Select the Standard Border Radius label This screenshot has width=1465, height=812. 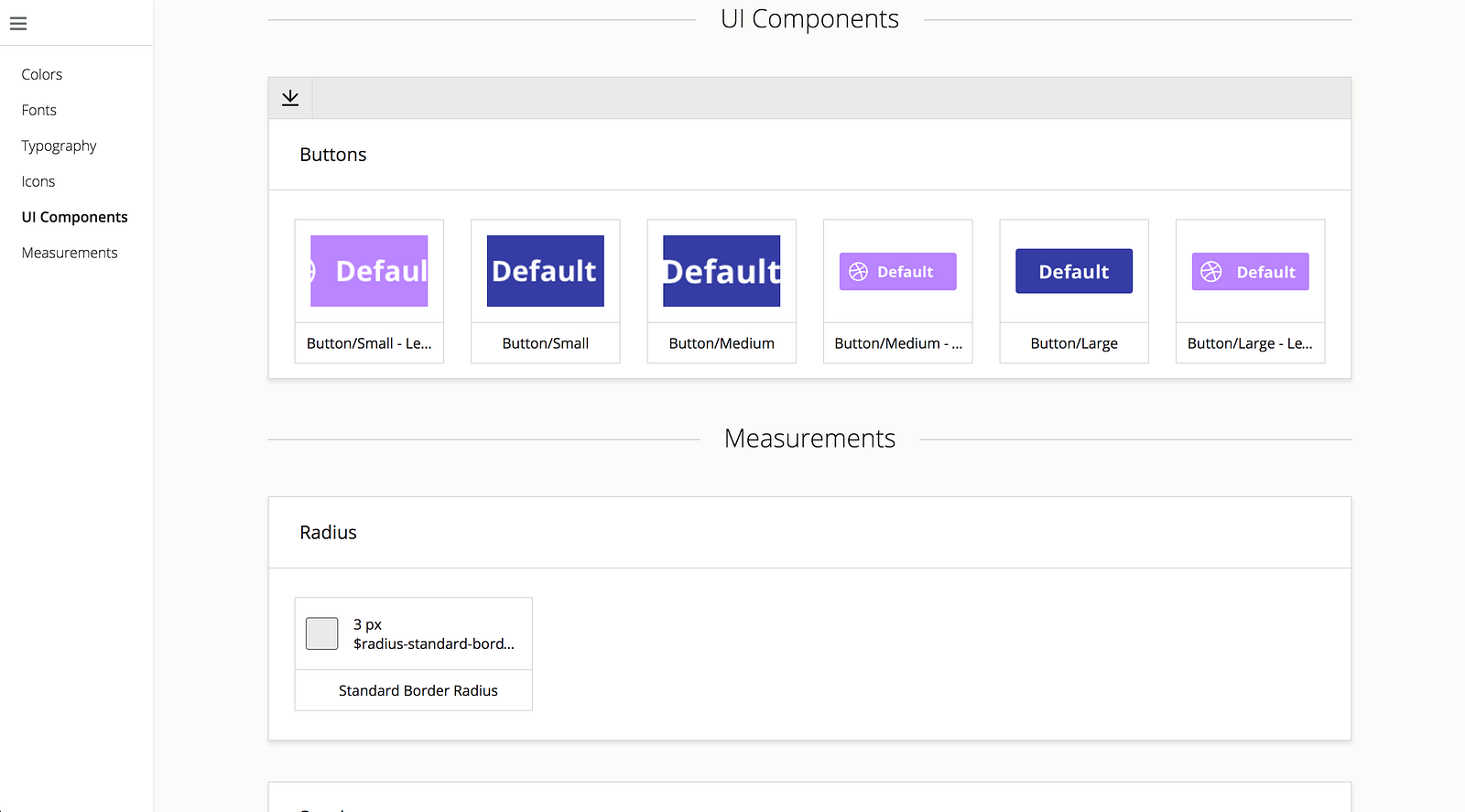[x=418, y=690]
